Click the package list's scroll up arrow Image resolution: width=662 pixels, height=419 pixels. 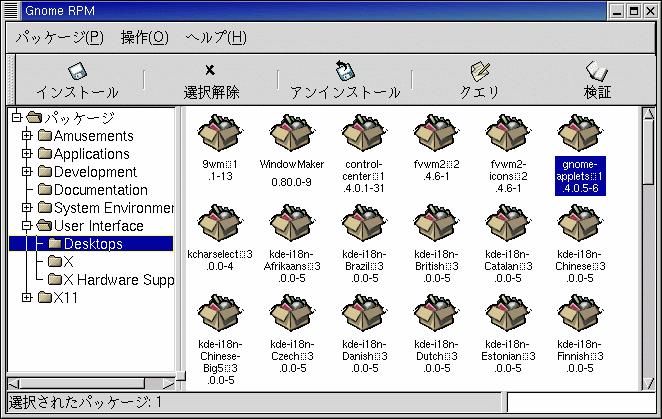coord(648,114)
